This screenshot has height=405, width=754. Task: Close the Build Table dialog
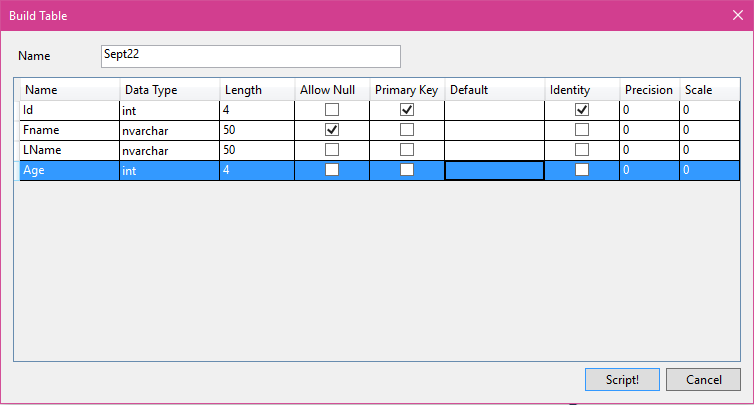point(738,15)
